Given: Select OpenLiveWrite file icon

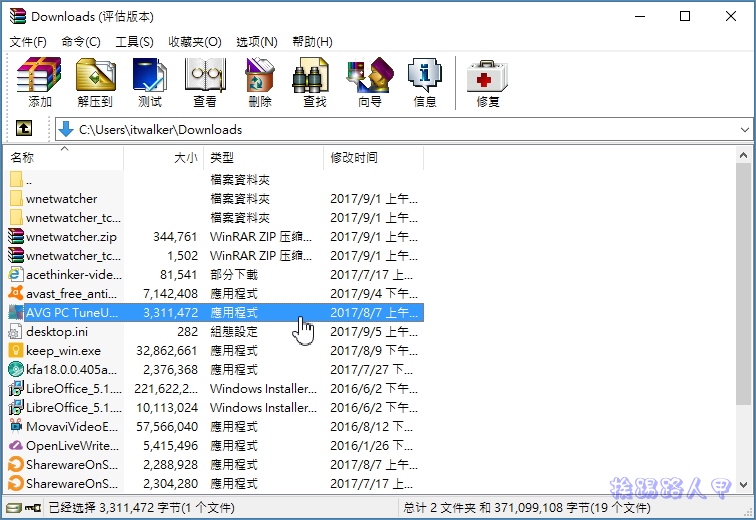Looking at the screenshot, I should point(15,445).
